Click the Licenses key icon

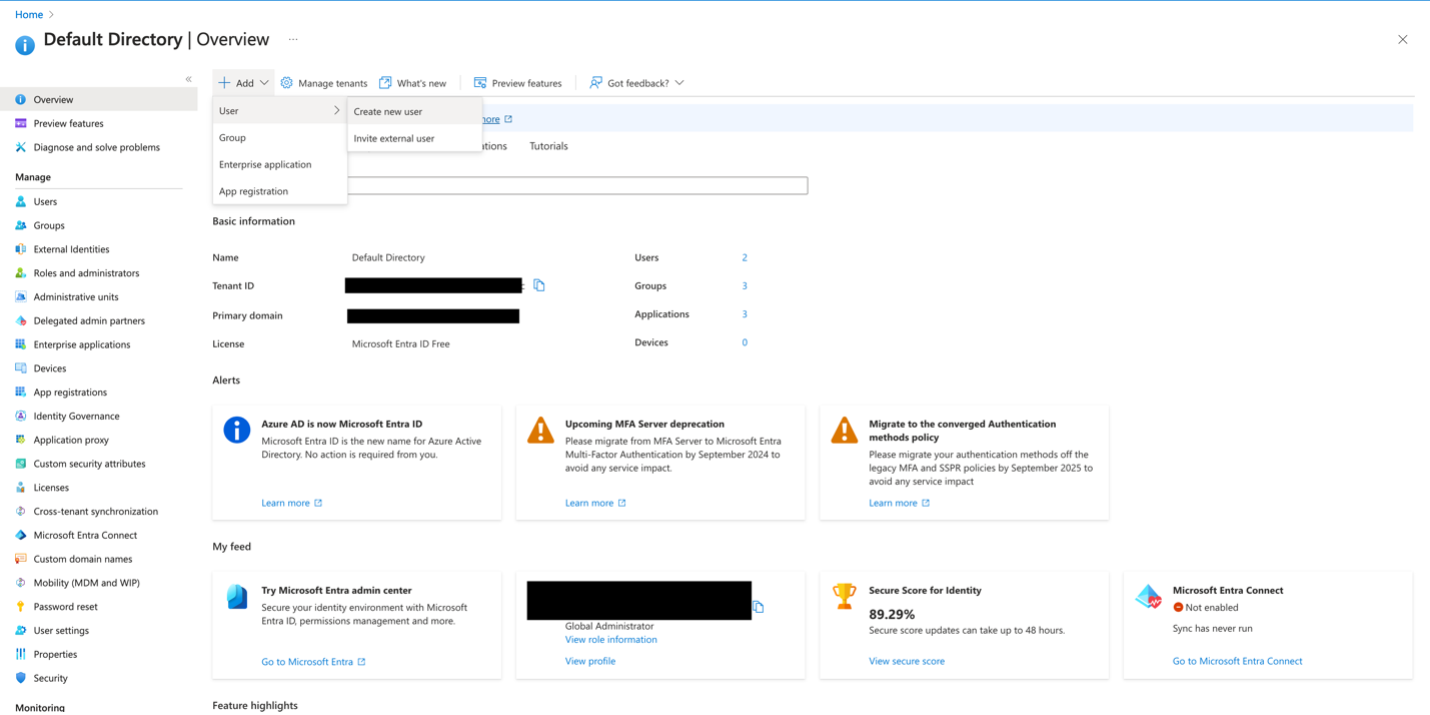(x=21, y=487)
